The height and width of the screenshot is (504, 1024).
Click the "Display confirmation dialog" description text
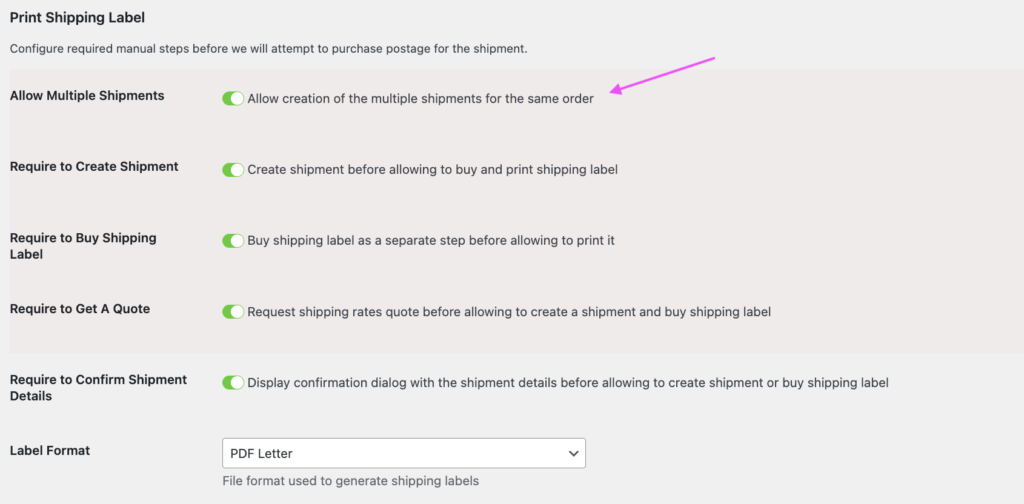pos(567,383)
